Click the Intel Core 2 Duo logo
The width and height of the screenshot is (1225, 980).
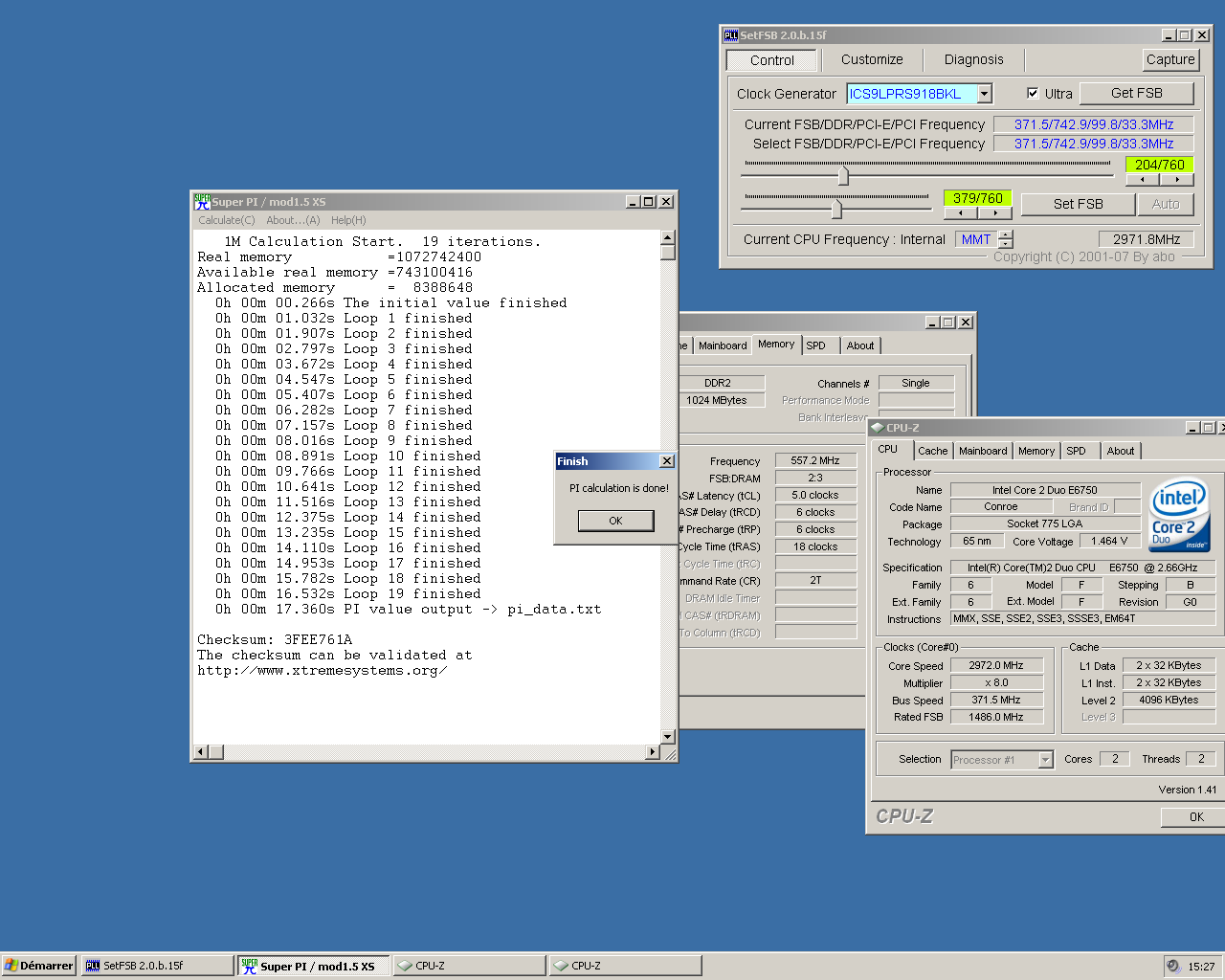tap(1179, 514)
